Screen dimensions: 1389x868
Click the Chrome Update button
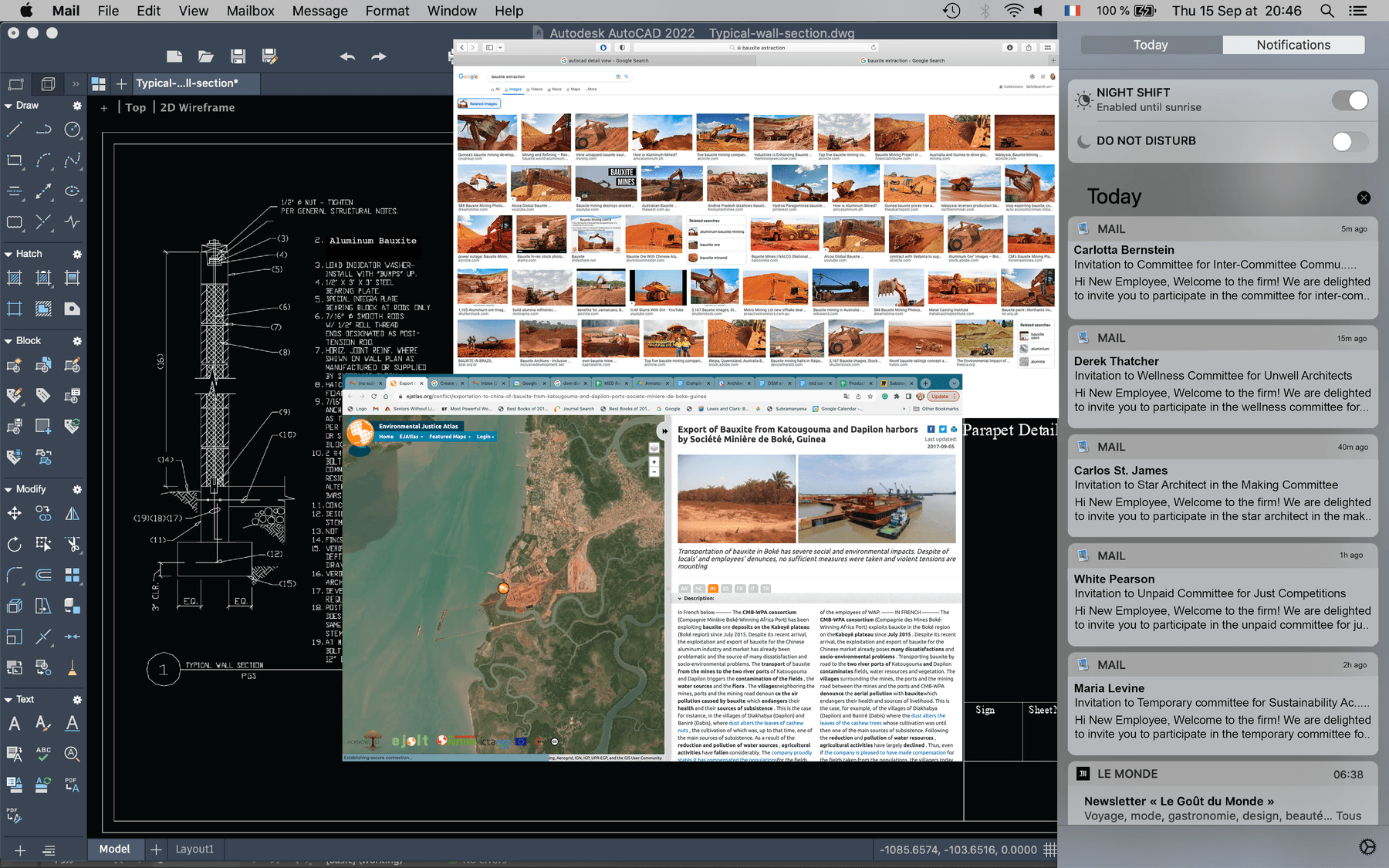tap(940, 397)
